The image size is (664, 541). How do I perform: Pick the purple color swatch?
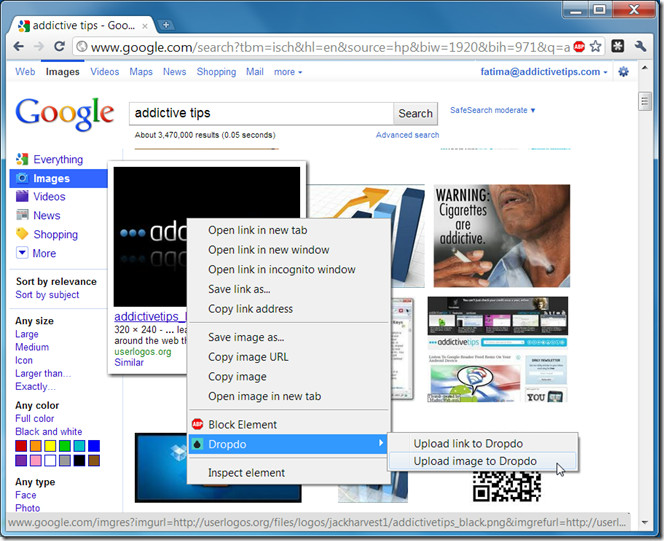[21, 460]
